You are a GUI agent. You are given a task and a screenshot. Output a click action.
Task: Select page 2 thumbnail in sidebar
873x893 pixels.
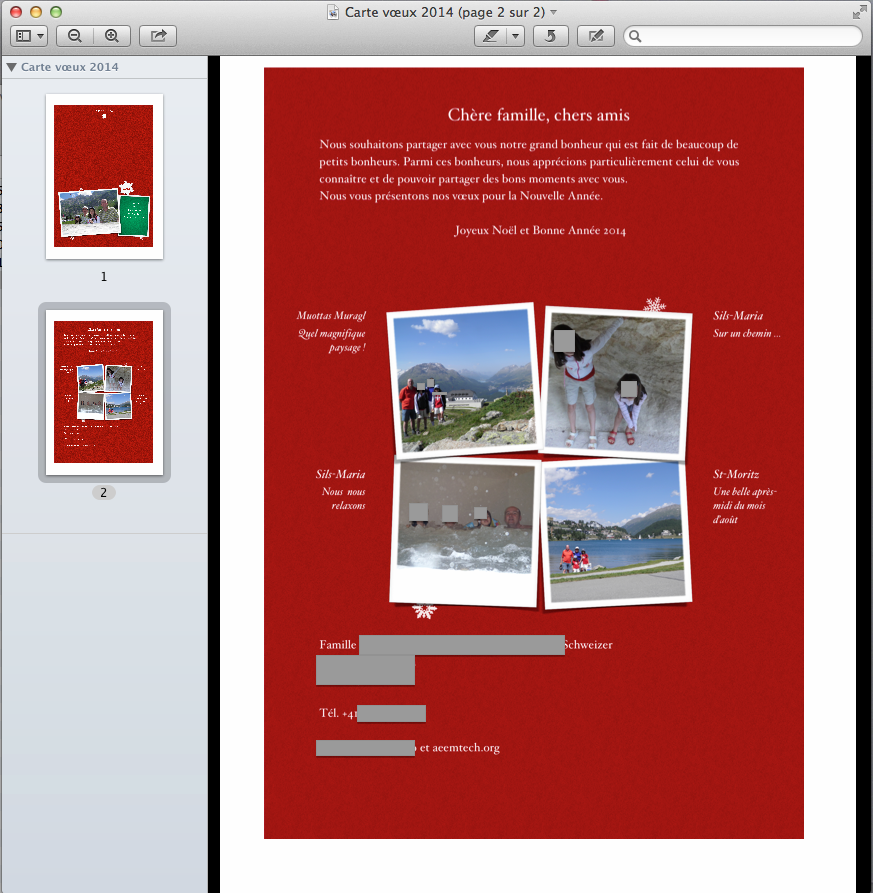(104, 392)
